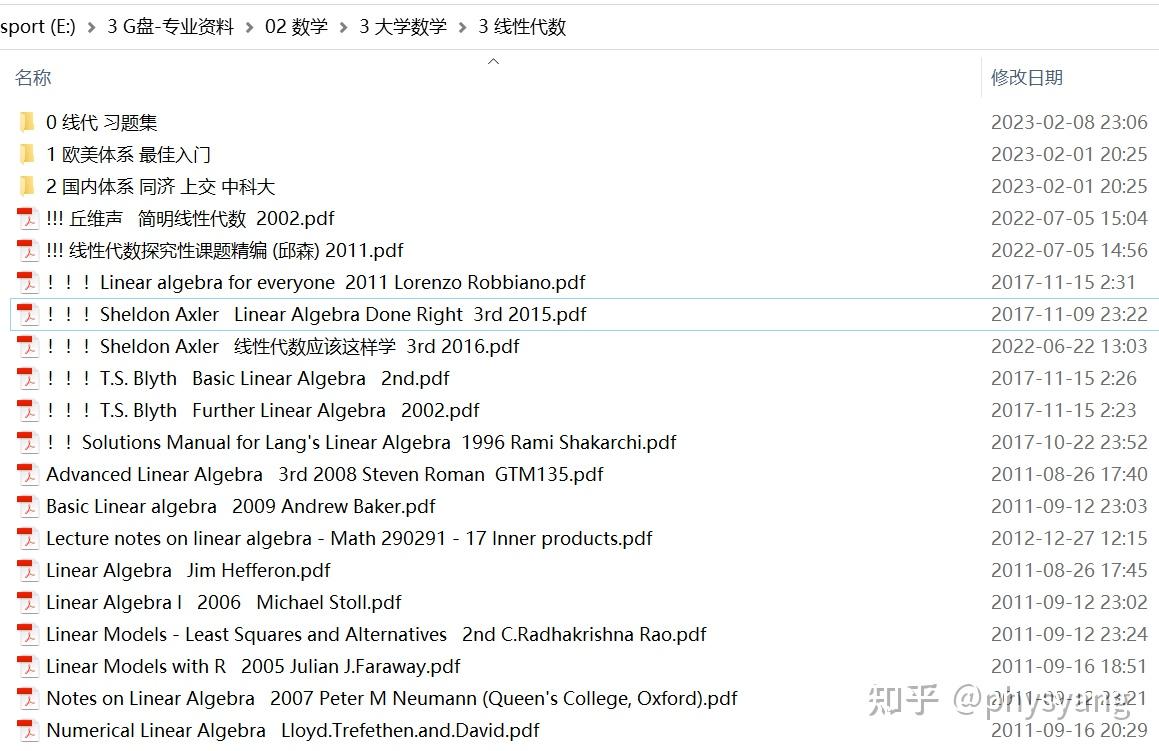Viewport: 1159px width, 751px height.
Task: Click PDF icon of Linear Models with R 2005
Action: coord(27,666)
